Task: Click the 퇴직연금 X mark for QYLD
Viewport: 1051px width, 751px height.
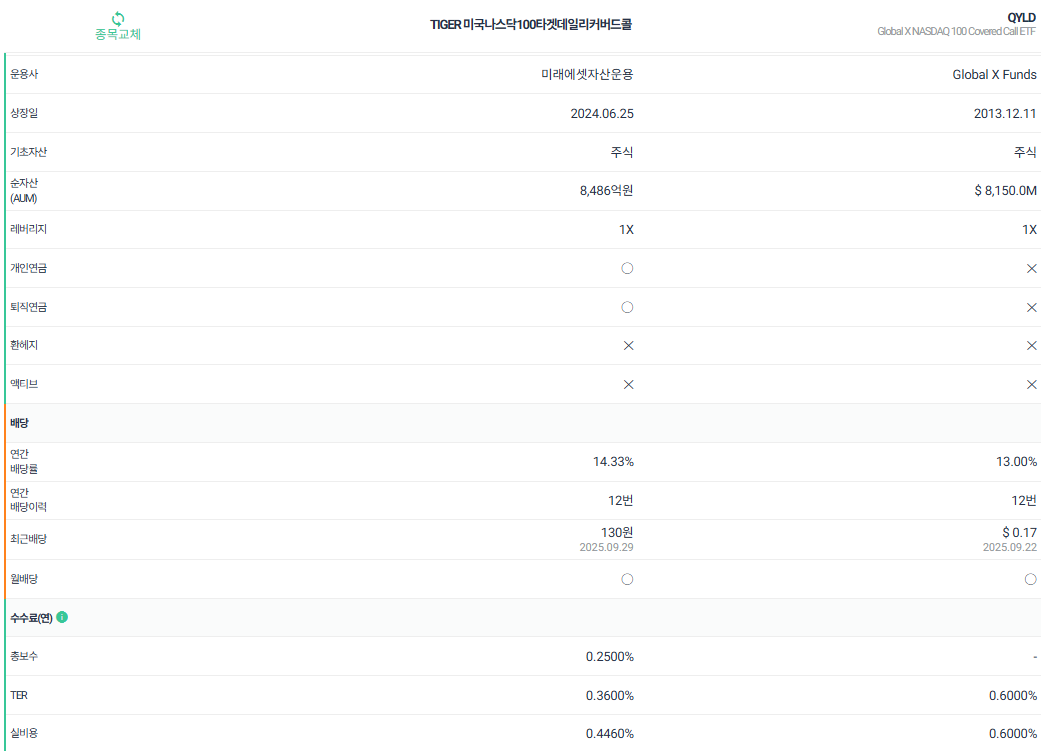Action: pos(1032,308)
